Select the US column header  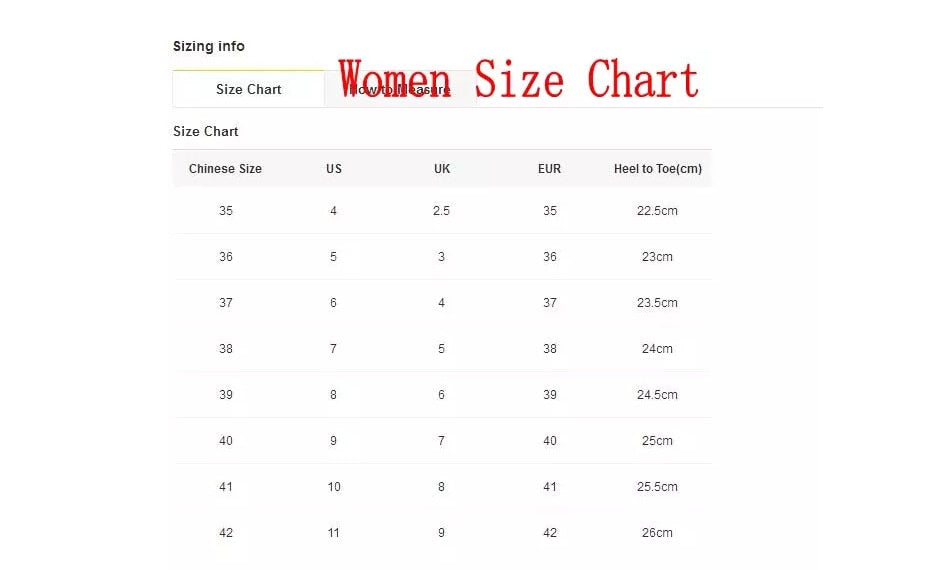(334, 169)
